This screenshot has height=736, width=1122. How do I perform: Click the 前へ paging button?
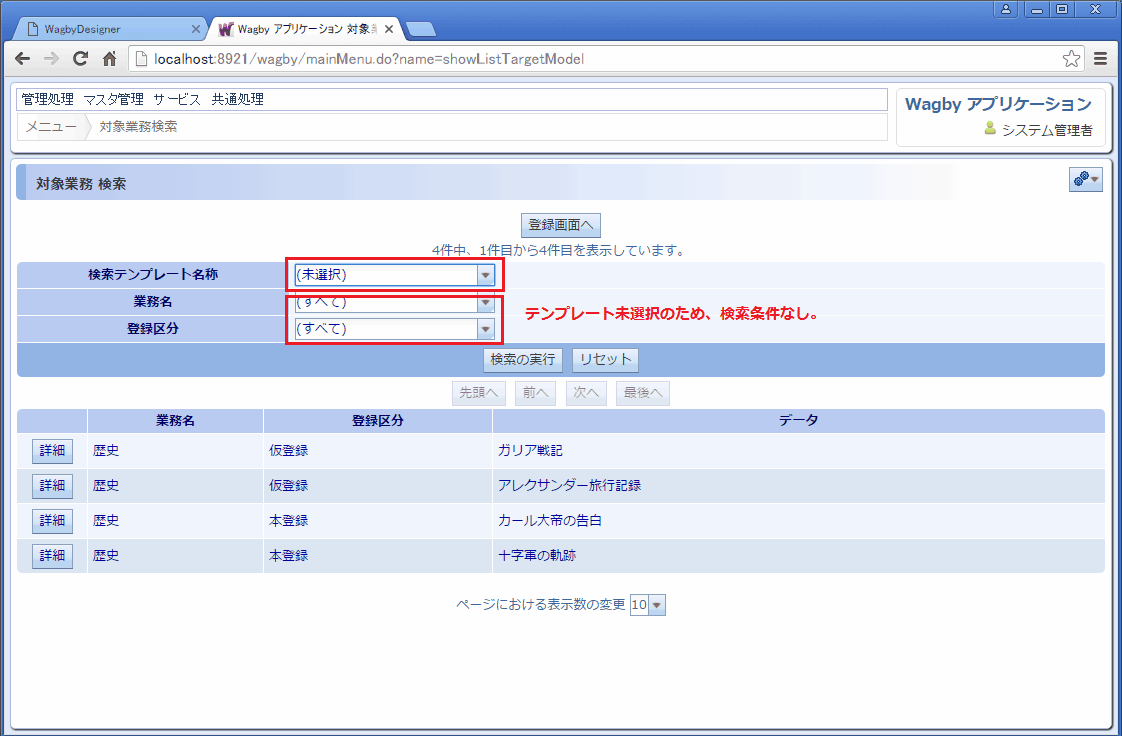(x=535, y=393)
